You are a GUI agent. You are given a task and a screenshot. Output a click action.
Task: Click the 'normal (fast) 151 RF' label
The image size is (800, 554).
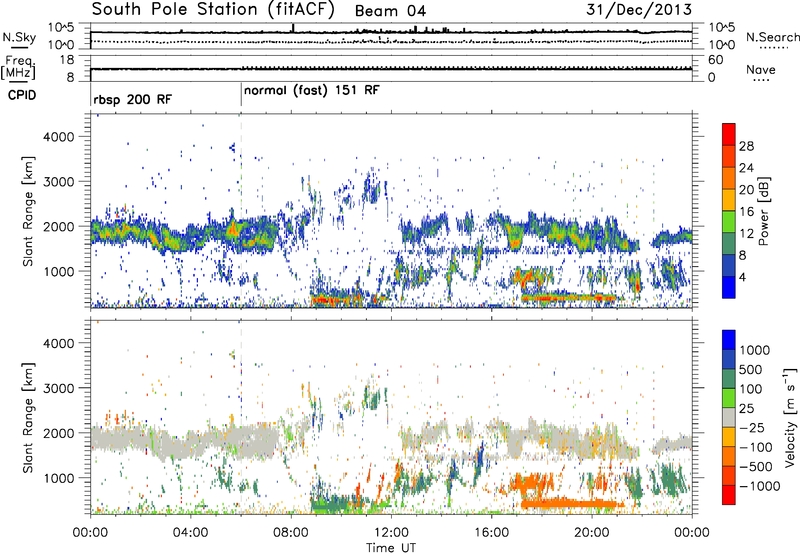click(x=312, y=91)
